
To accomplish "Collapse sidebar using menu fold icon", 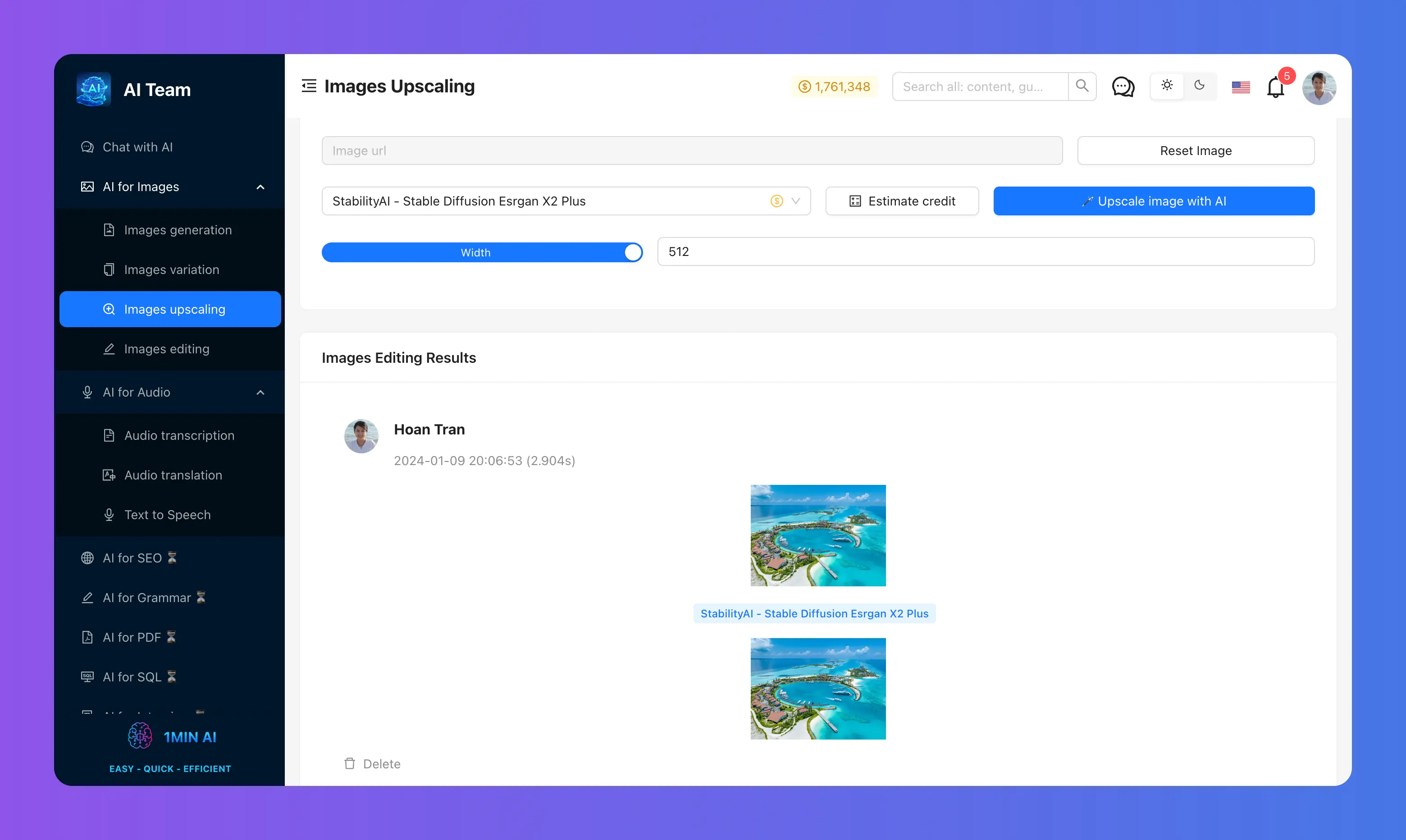I will 309,86.
